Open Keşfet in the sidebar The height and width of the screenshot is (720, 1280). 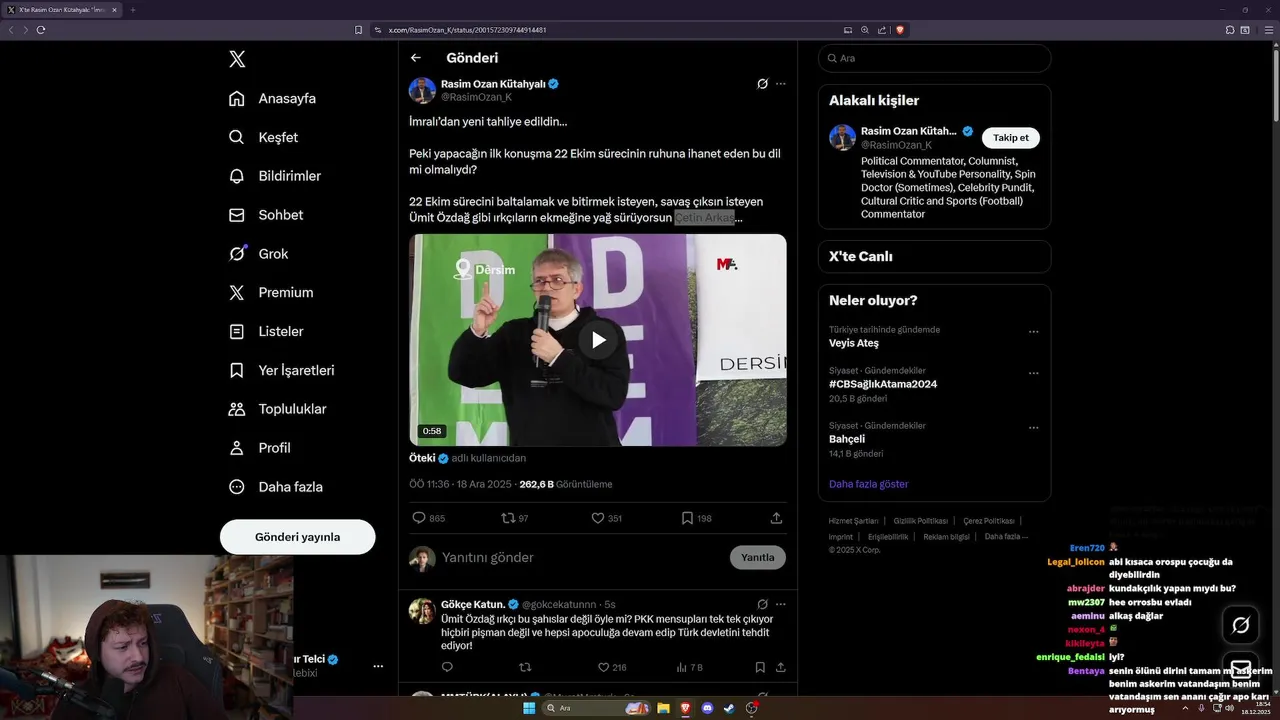263,137
